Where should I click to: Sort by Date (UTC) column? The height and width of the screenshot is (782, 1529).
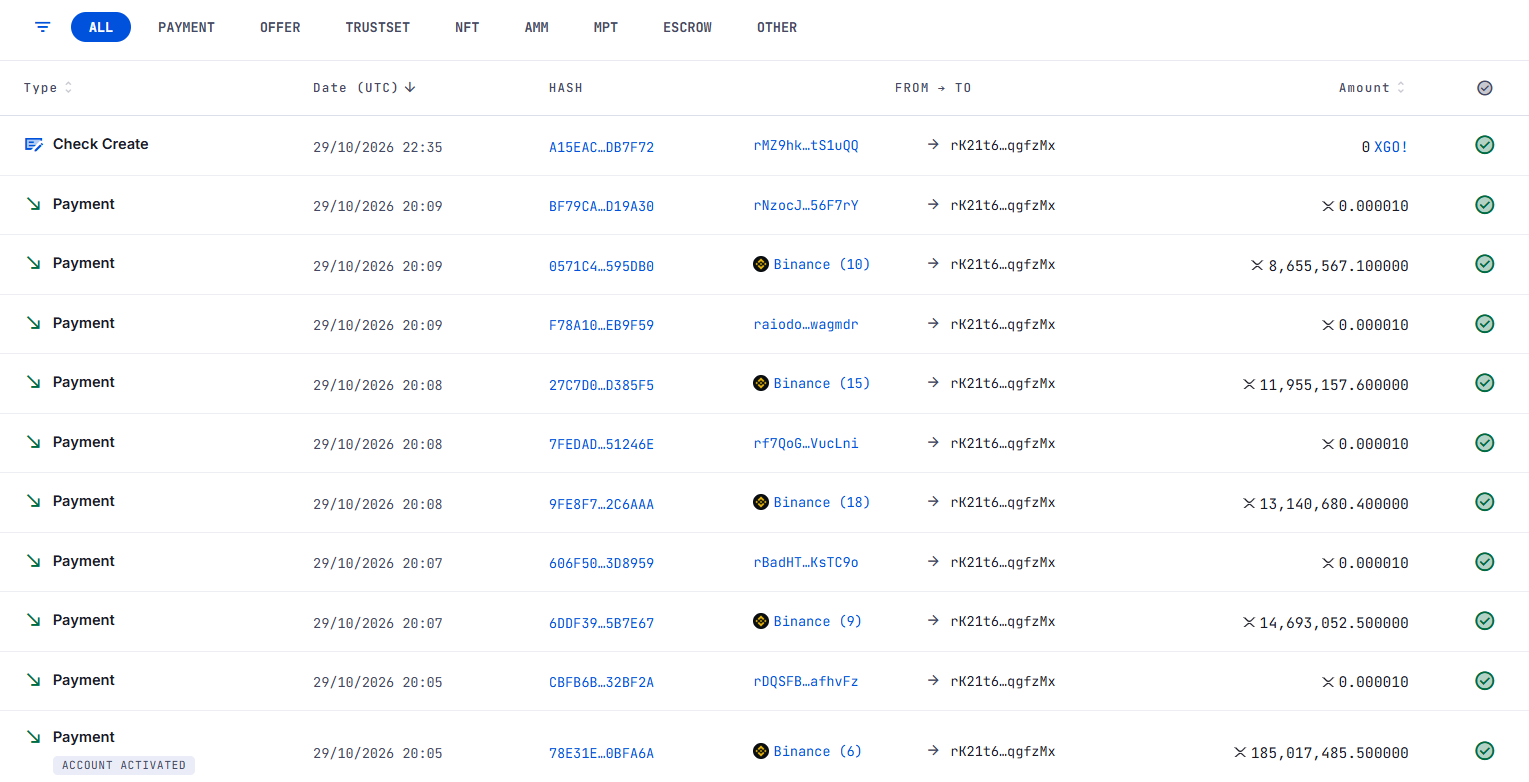[364, 88]
